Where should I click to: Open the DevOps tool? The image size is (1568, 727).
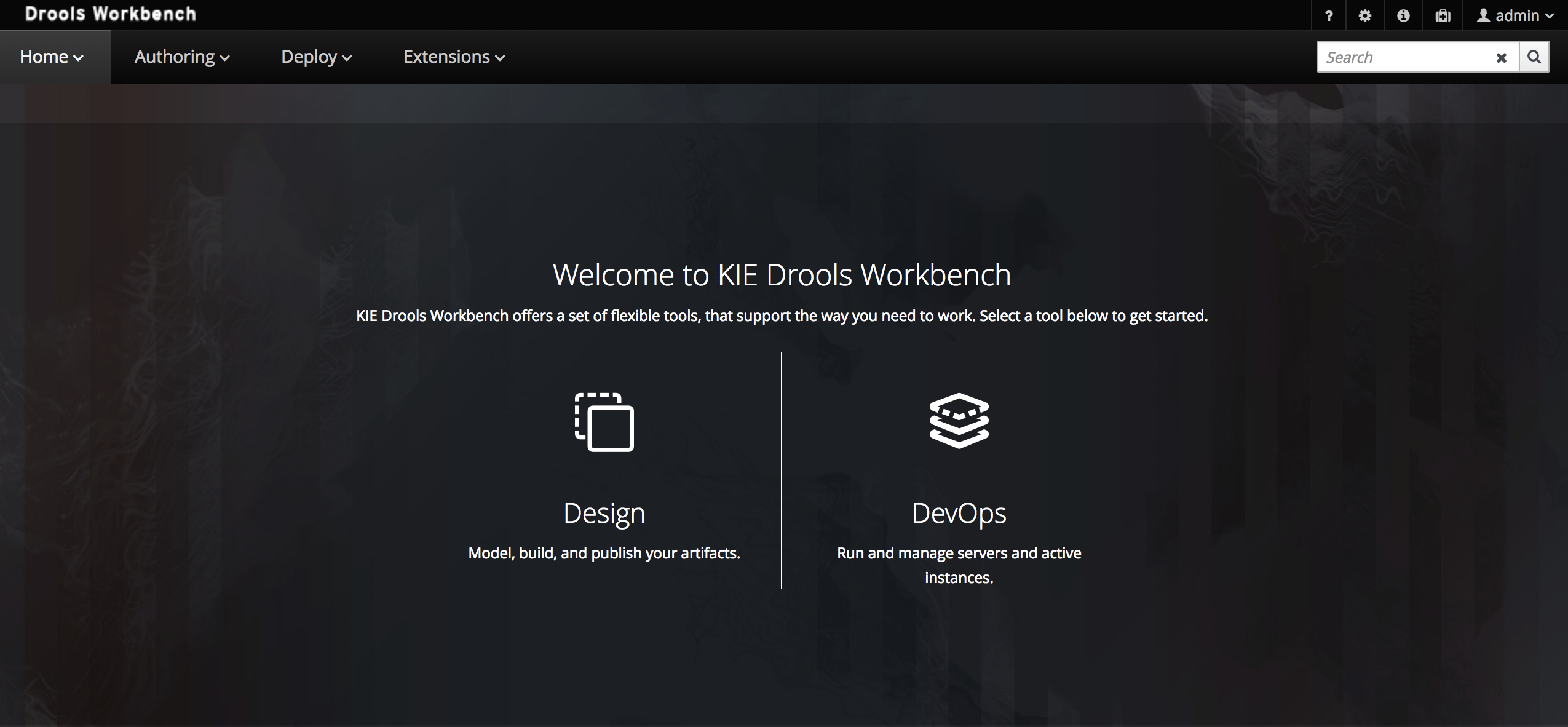point(959,513)
